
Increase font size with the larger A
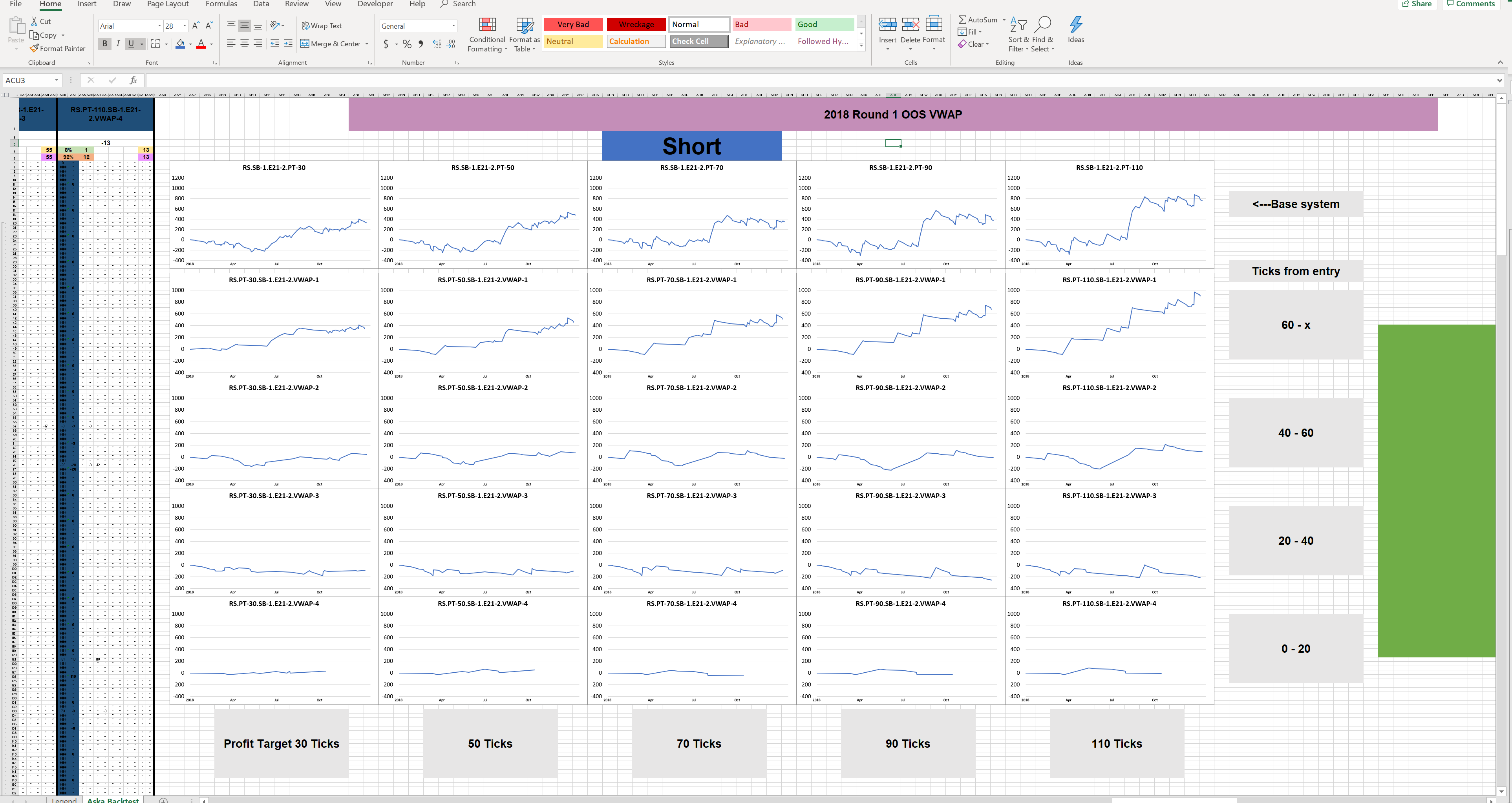196,26
